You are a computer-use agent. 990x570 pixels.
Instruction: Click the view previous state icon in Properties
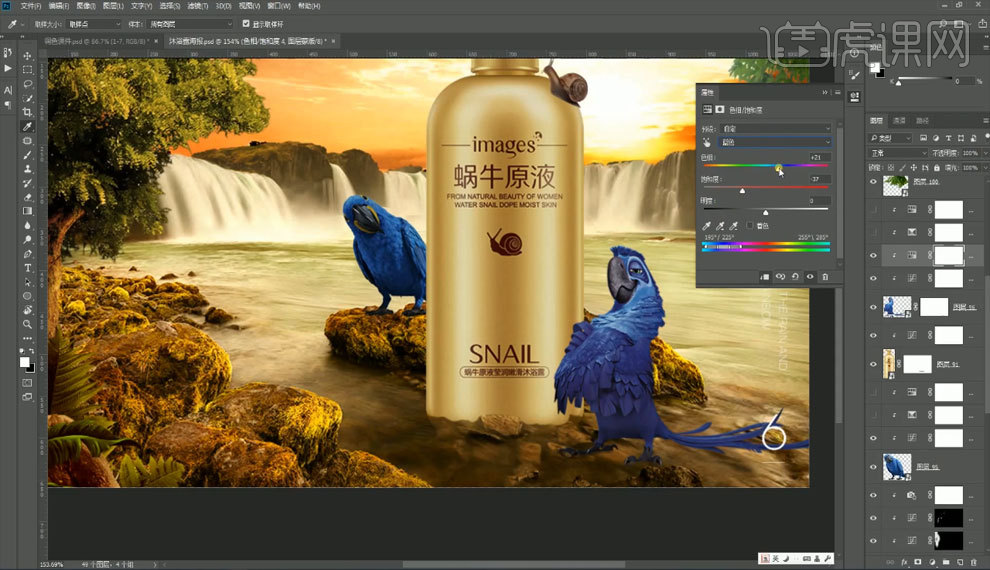pos(780,276)
